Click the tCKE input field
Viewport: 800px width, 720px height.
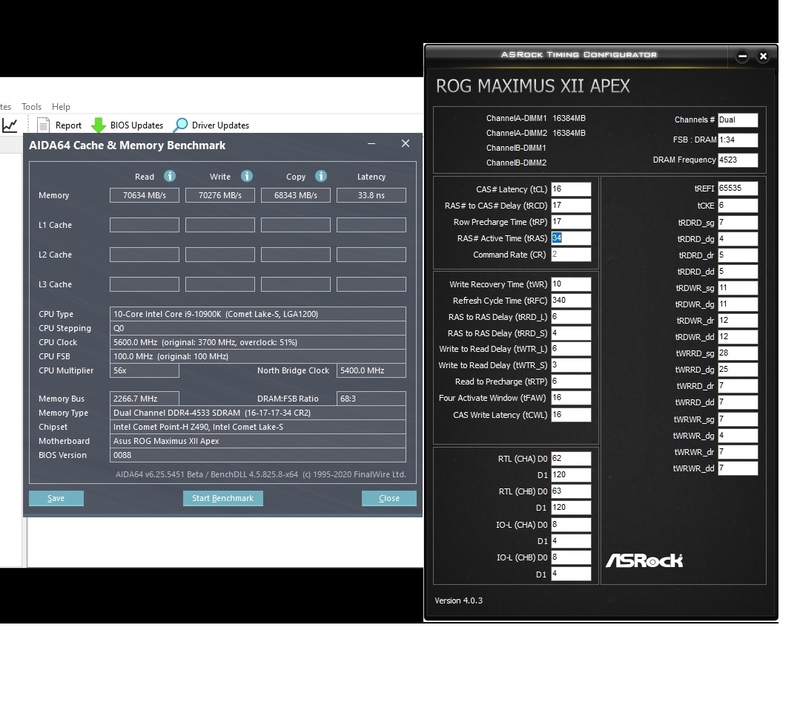[x=738, y=206]
